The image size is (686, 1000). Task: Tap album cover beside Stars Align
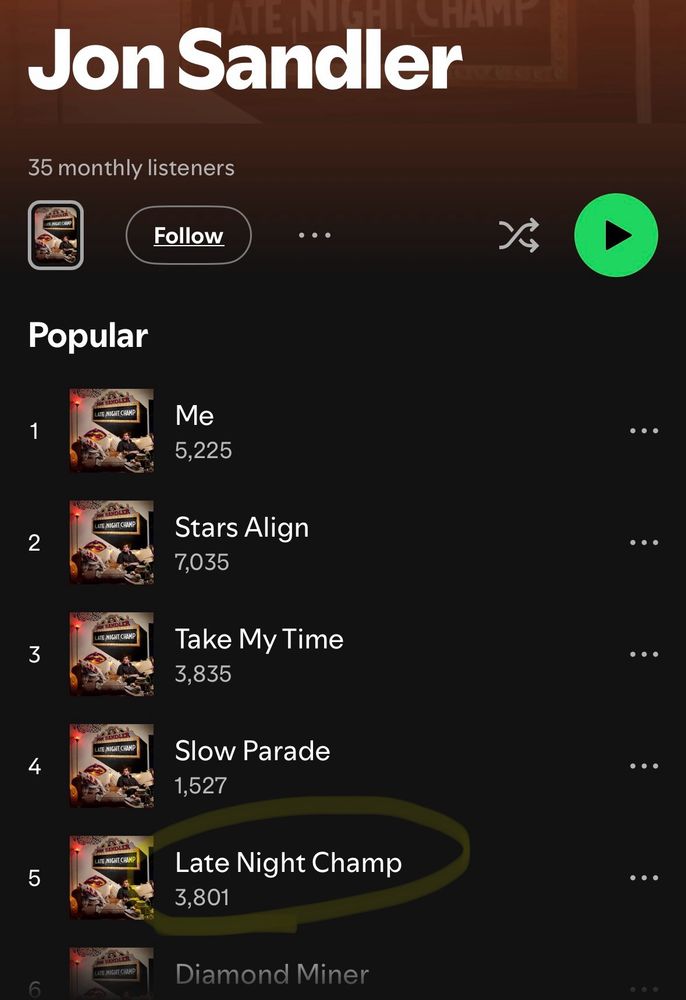pos(112,542)
